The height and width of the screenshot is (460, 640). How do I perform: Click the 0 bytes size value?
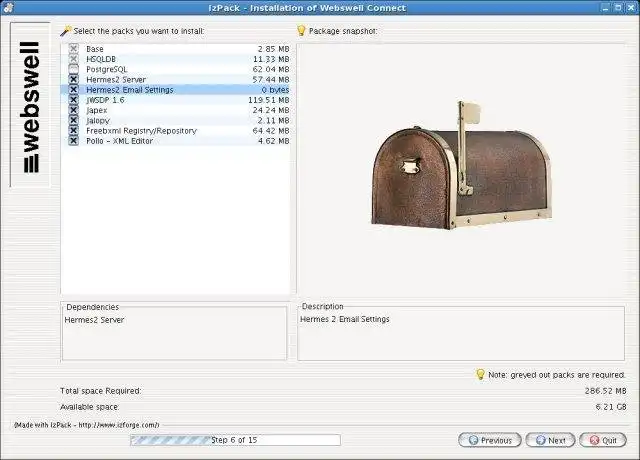pos(276,90)
